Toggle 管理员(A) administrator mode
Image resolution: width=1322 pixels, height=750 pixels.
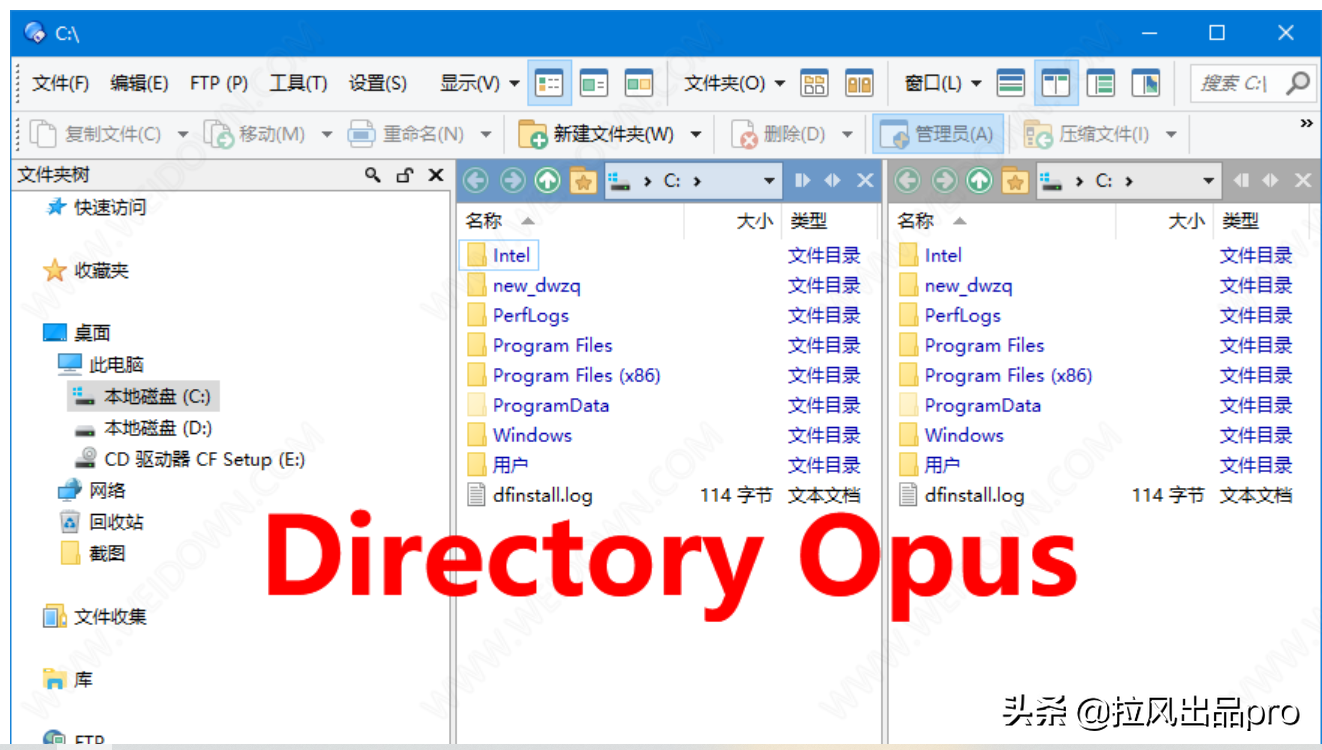pyautogui.click(x=938, y=133)
